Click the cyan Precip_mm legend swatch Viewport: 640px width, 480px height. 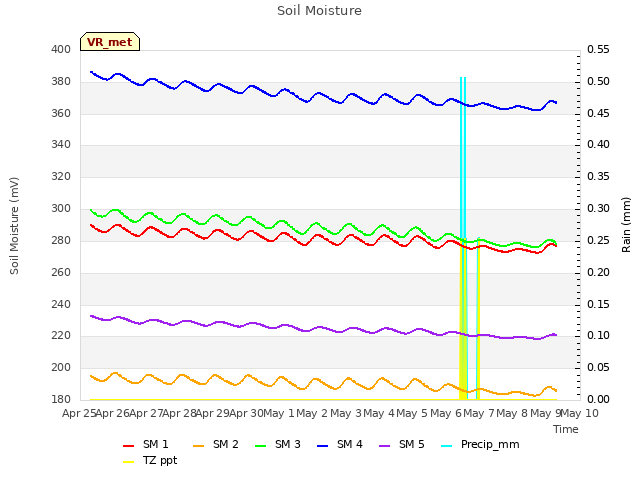[447, 446]
